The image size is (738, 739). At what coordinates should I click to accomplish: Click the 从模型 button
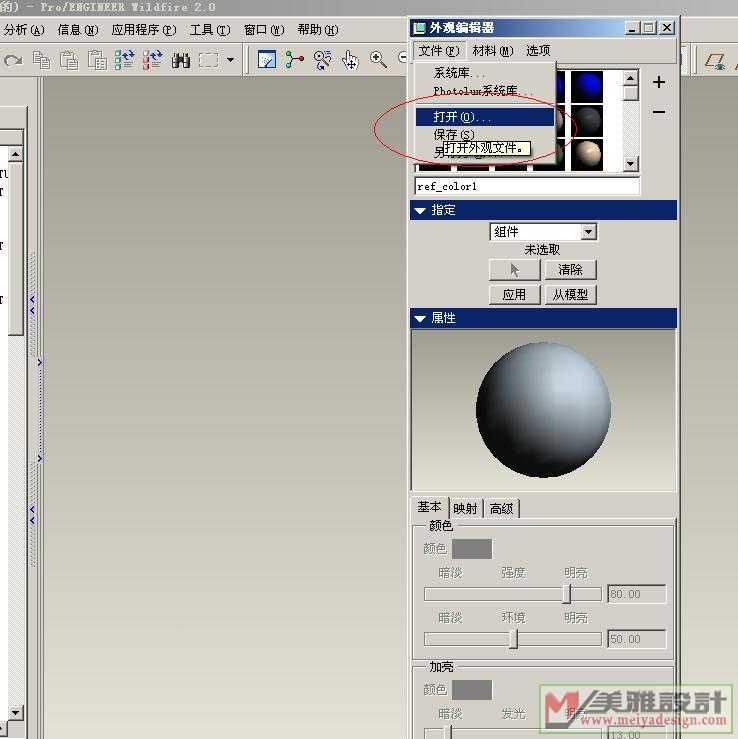(x=571, y=295)
